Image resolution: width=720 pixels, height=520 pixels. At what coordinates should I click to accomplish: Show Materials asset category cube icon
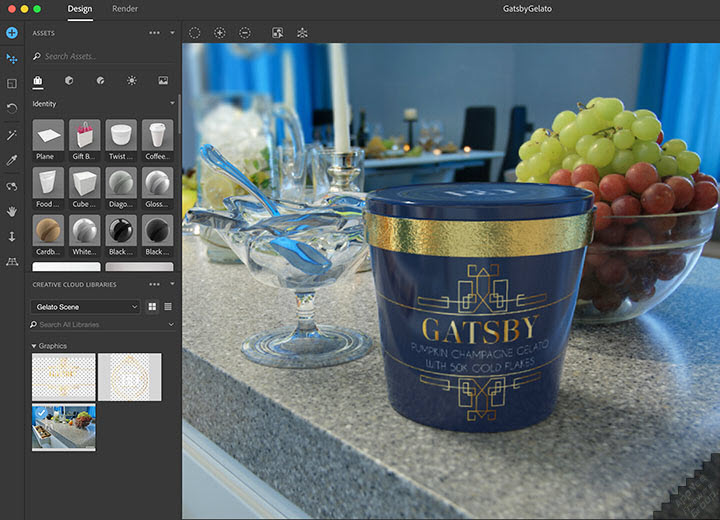click(69, 81)
